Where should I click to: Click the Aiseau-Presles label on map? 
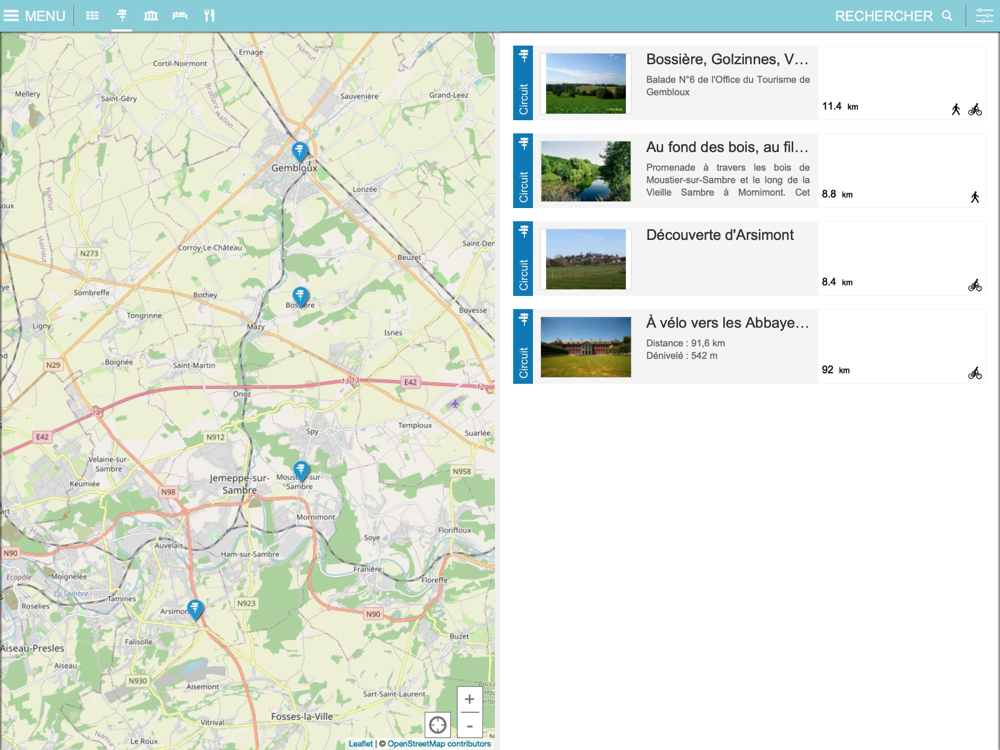point(33,648)
